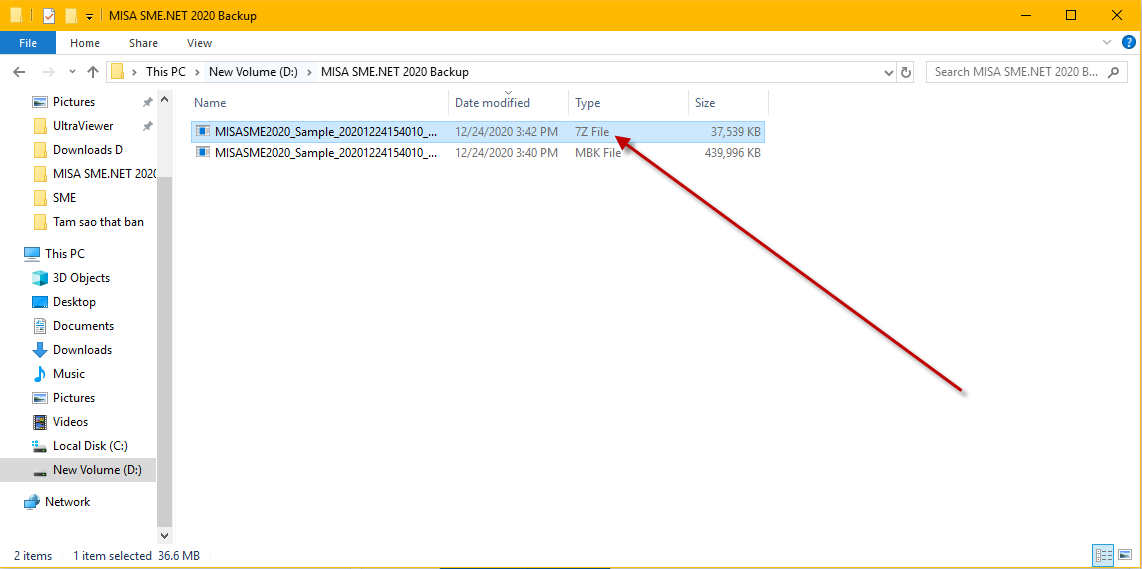
Task: Click the 12/24/2020 3:40 PM date cell
Action: (x=507, y=153)
